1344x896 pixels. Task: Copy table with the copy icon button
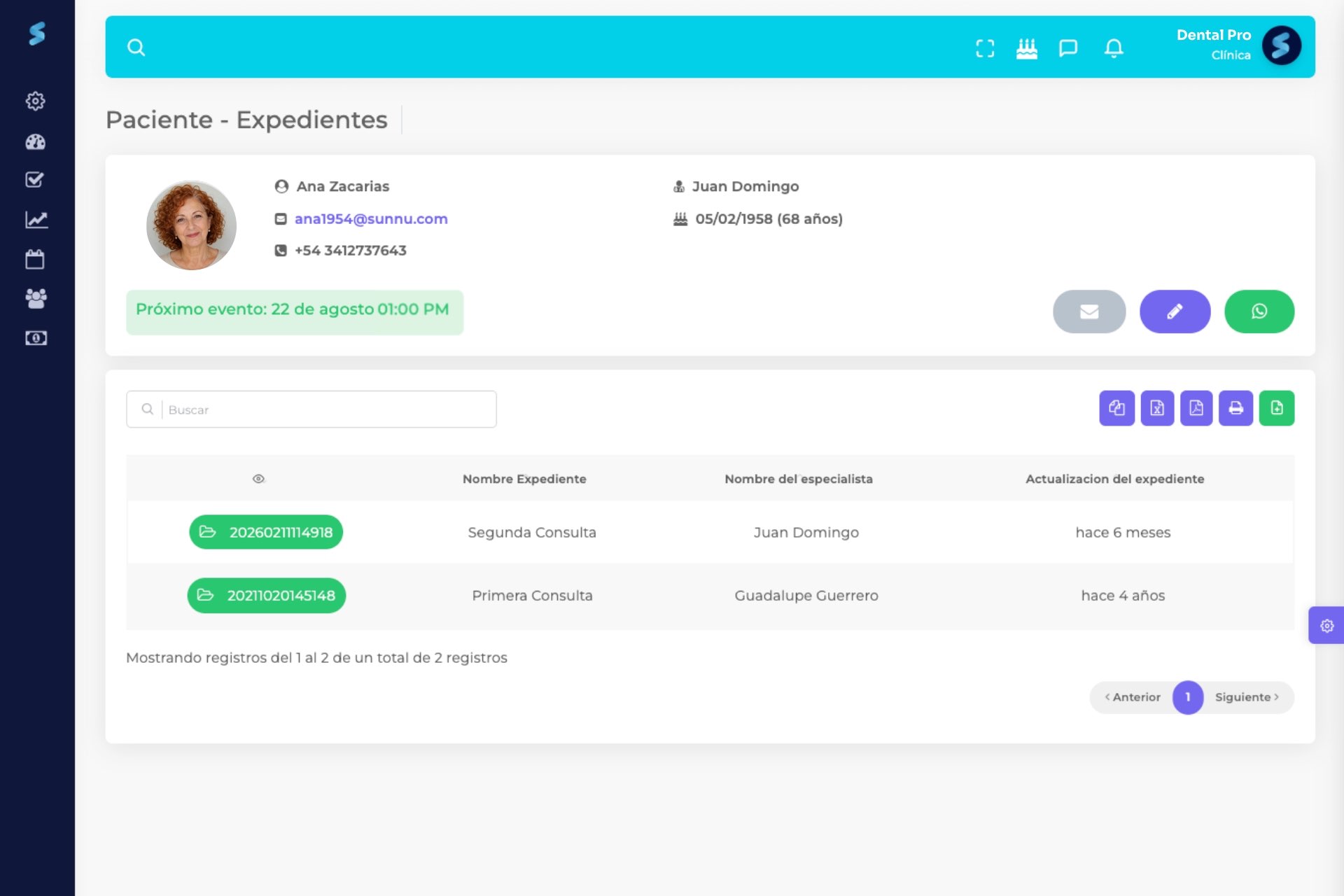[1116, 408]
